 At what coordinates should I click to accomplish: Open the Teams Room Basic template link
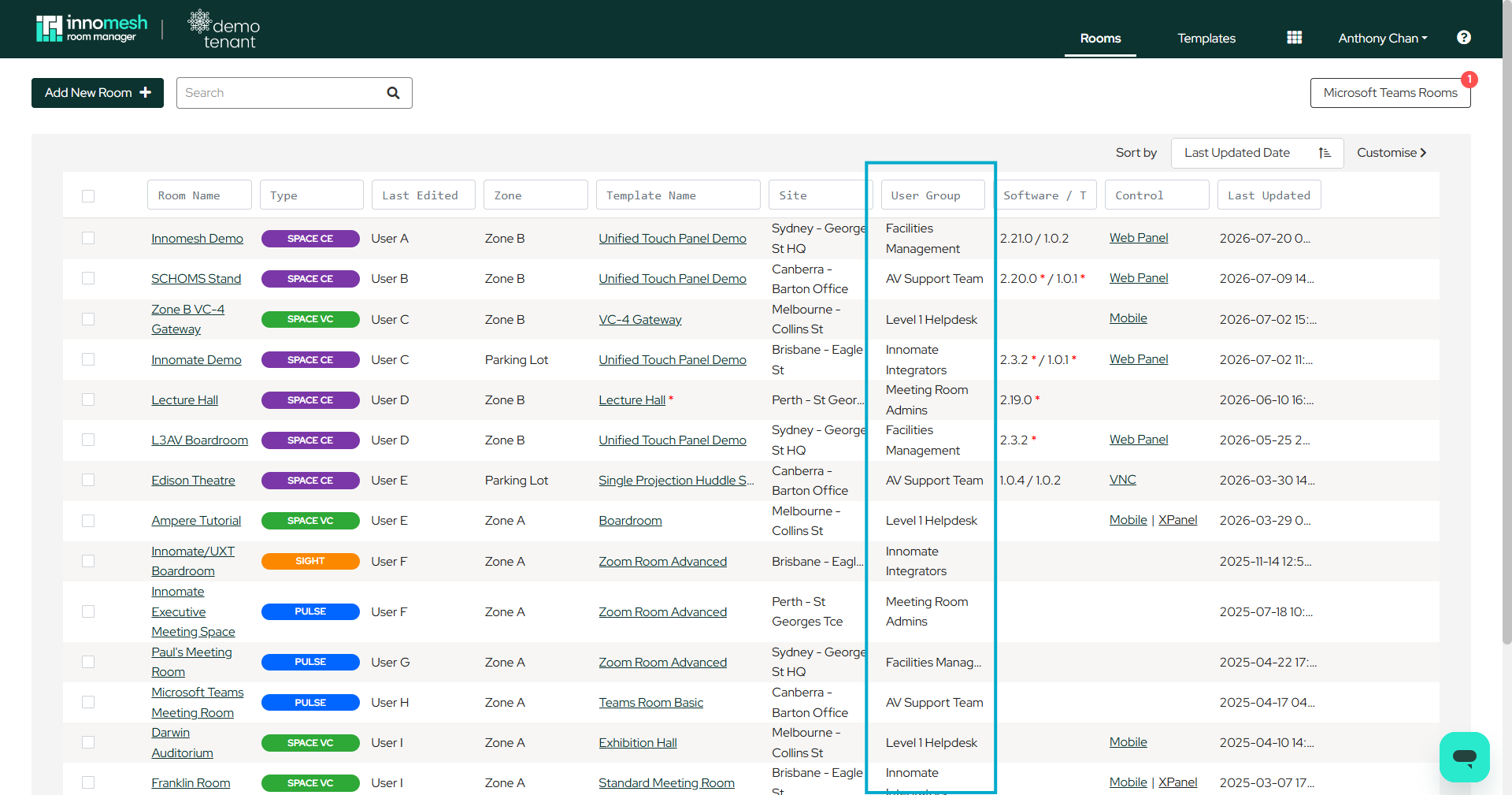(x=651, y=703)
